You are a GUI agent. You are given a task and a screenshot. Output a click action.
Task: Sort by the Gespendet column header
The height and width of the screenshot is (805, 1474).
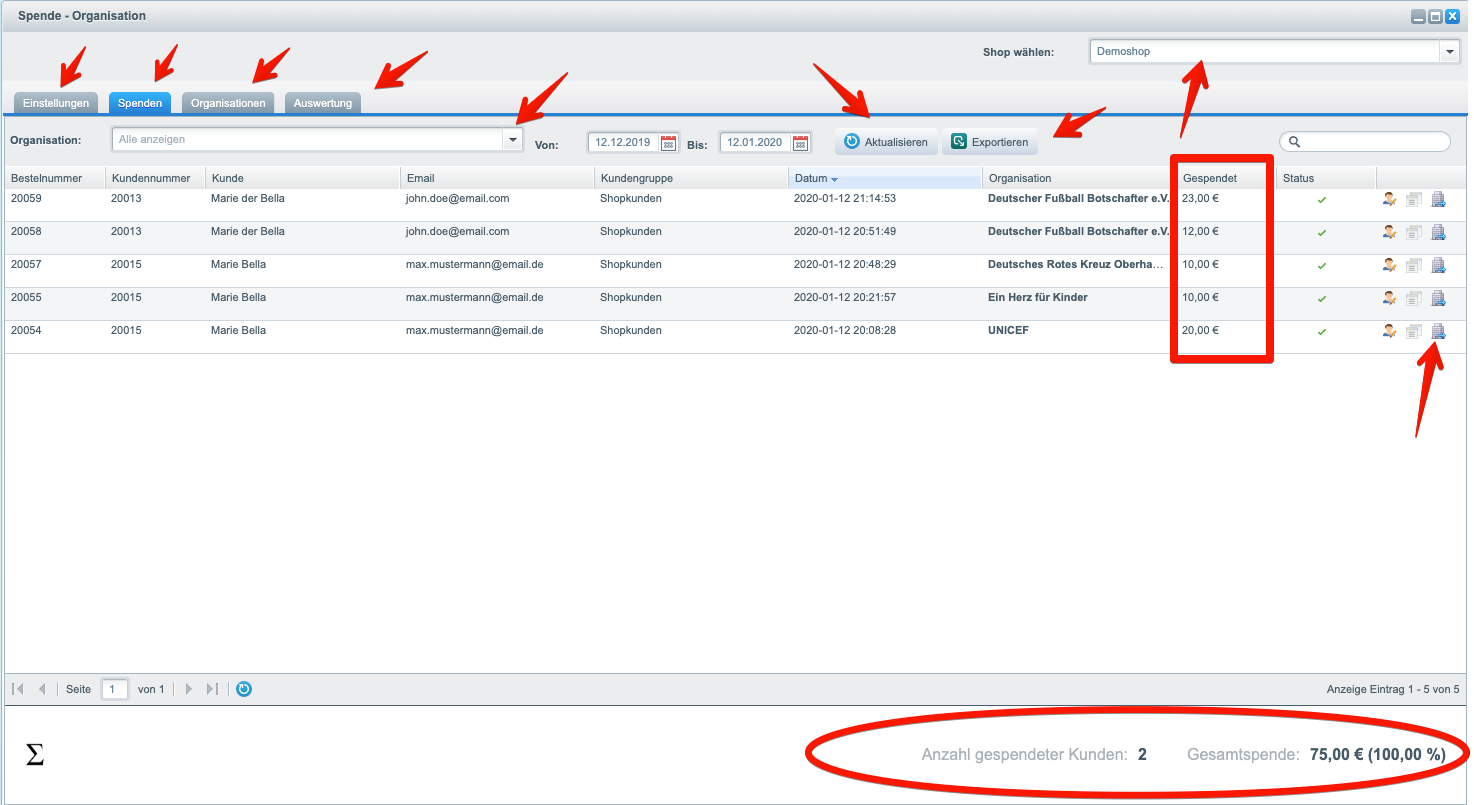(1226, 178)
